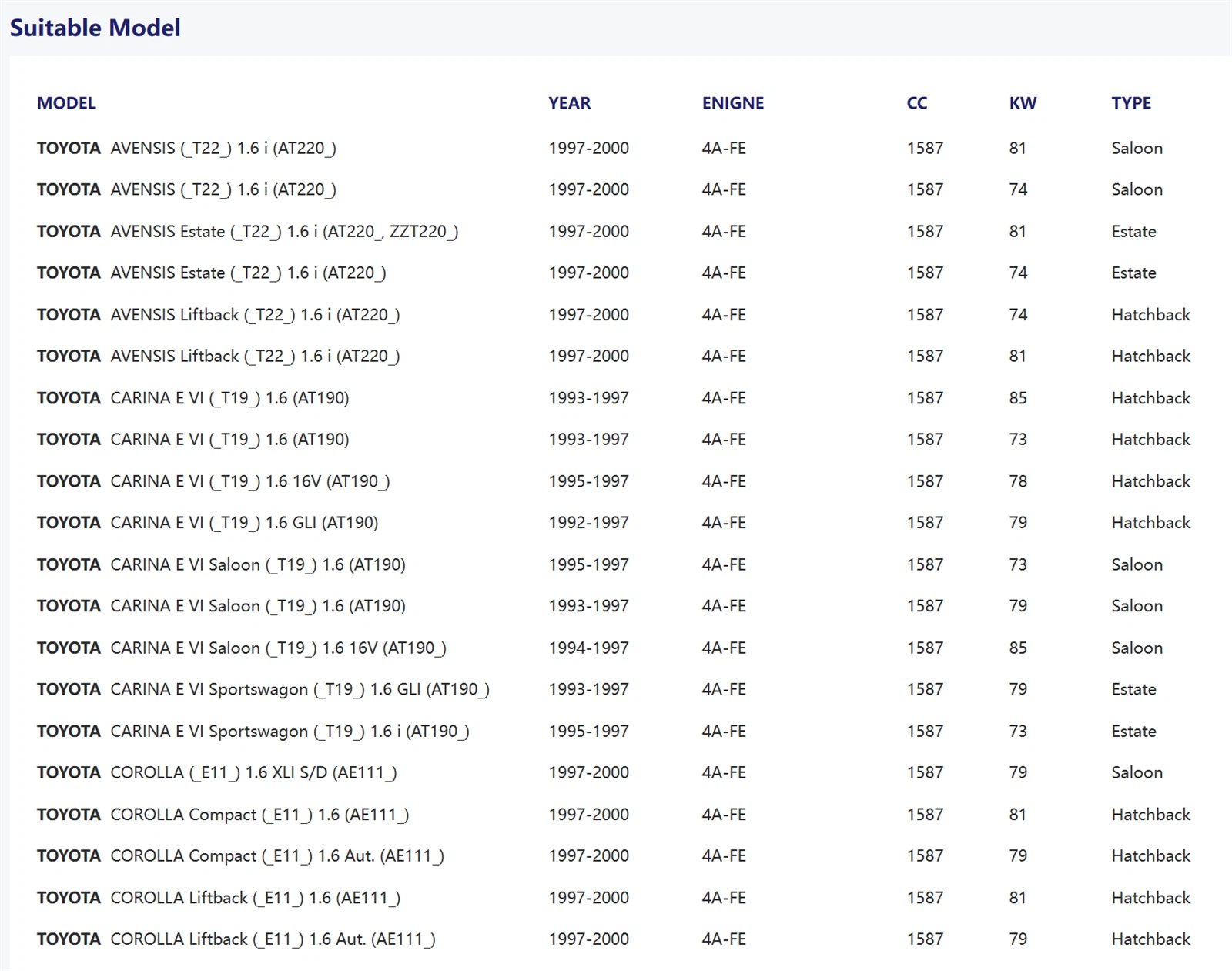1232x971 pixels.
Task: Click the ENIGNE column header
Action: (x=732, y=103)
